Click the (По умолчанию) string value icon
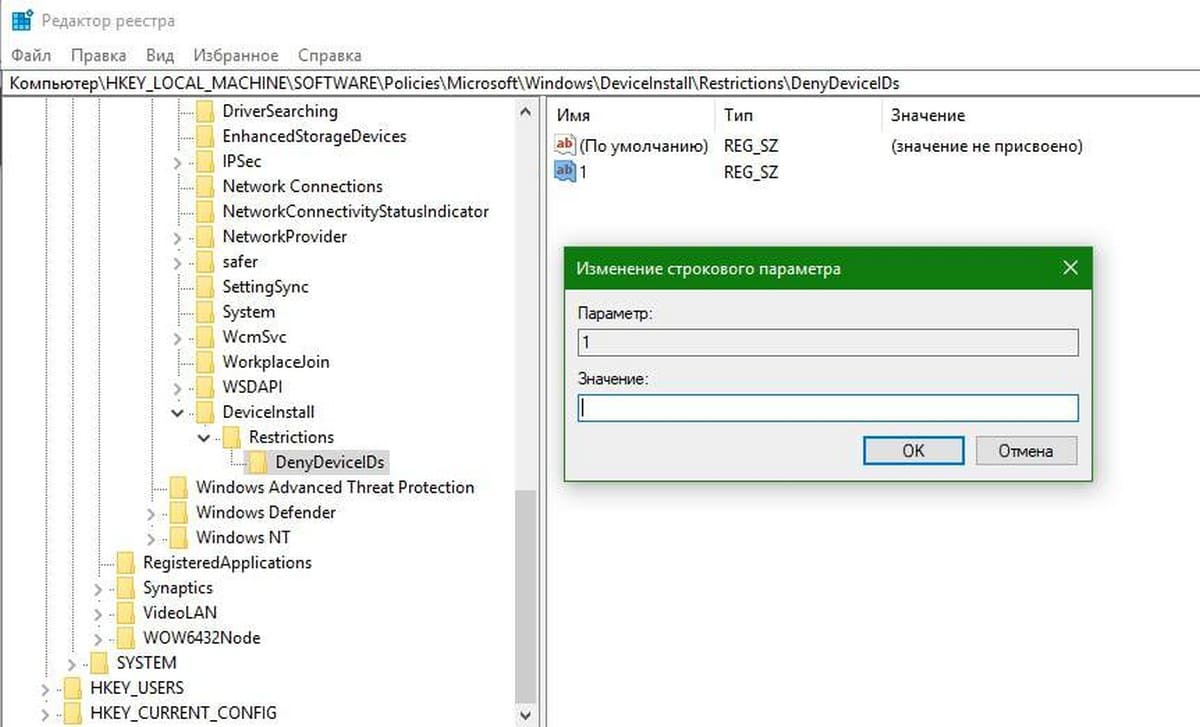The width and height of the screenshot is (1200, 727). [566, 145]
